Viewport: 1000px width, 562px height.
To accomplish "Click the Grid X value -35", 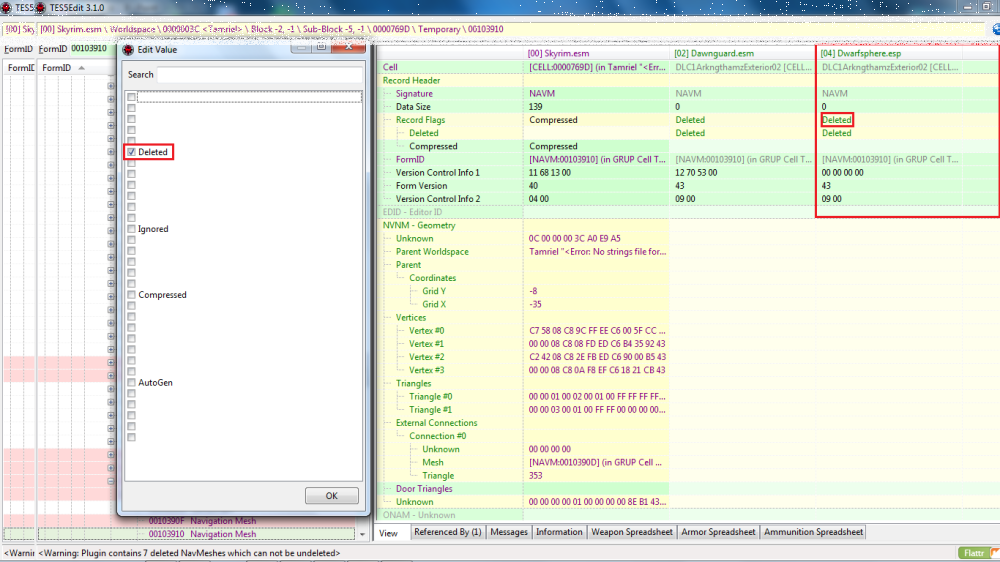I will (535, 304).
